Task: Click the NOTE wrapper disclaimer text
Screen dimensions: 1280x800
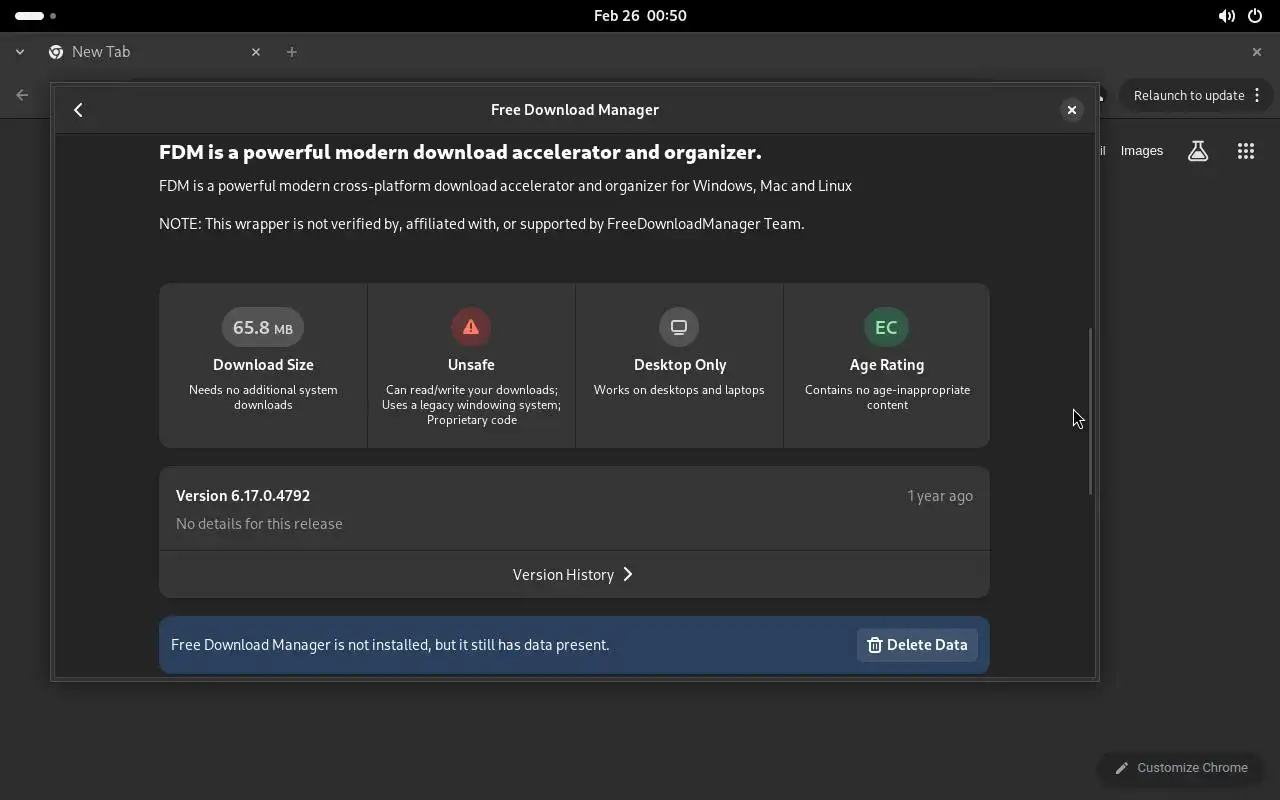Action: 482,224
